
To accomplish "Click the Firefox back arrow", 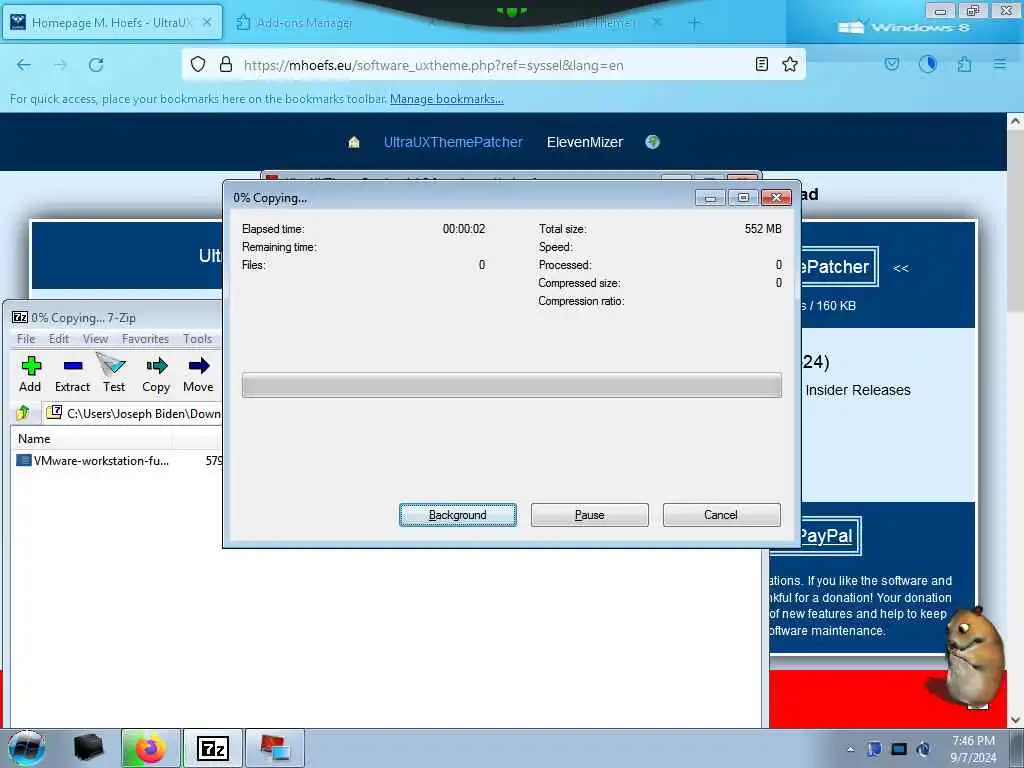I will point(24,65).
